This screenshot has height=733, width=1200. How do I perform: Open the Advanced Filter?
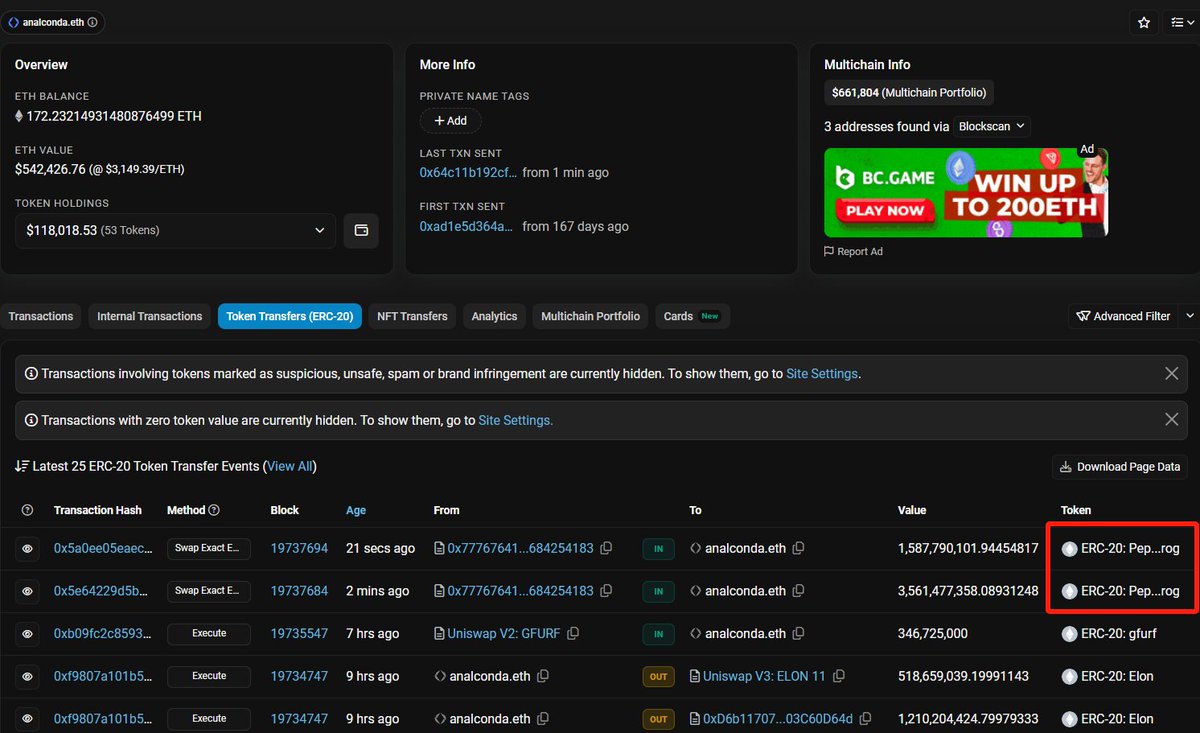tap(1123, 316)
